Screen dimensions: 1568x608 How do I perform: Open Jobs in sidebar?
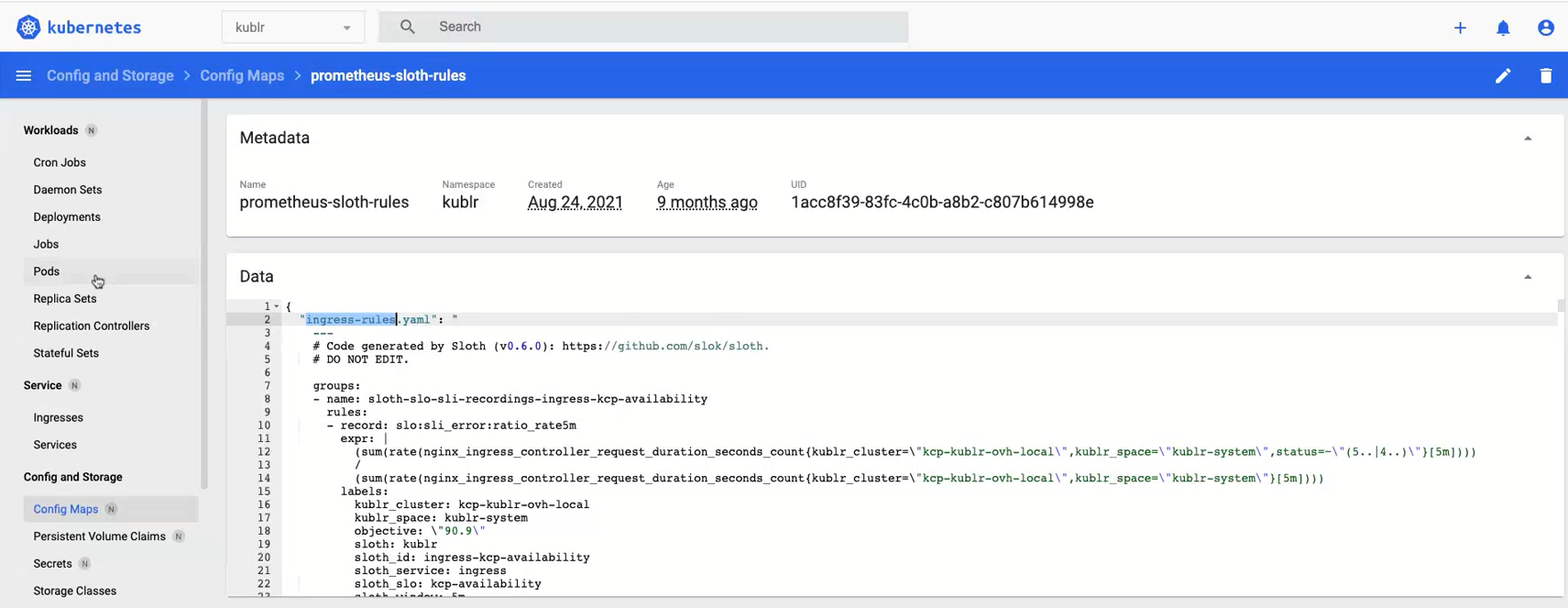click(x=46, y=244)
